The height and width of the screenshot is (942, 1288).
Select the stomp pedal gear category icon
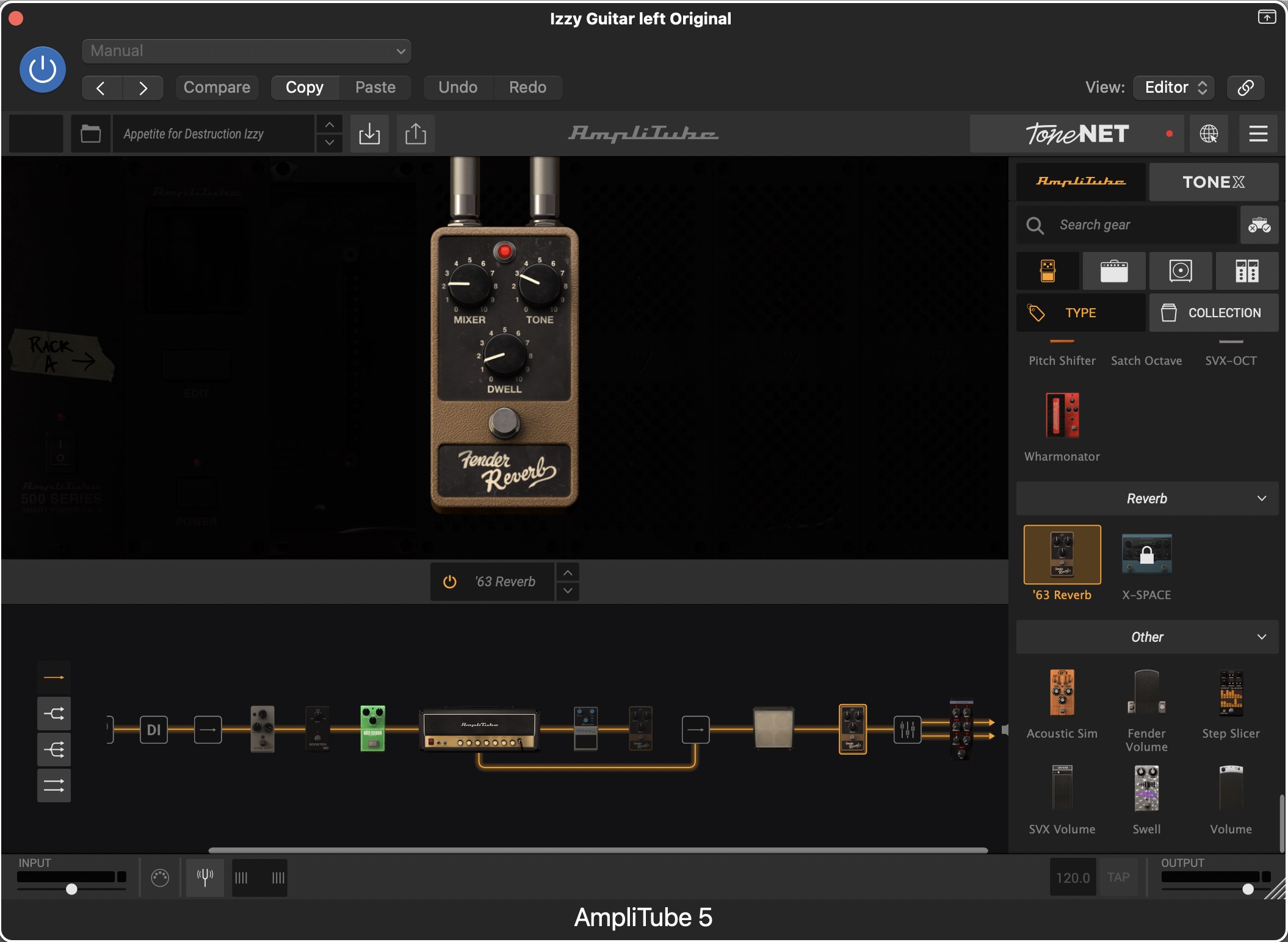(x=1047, y=271)
